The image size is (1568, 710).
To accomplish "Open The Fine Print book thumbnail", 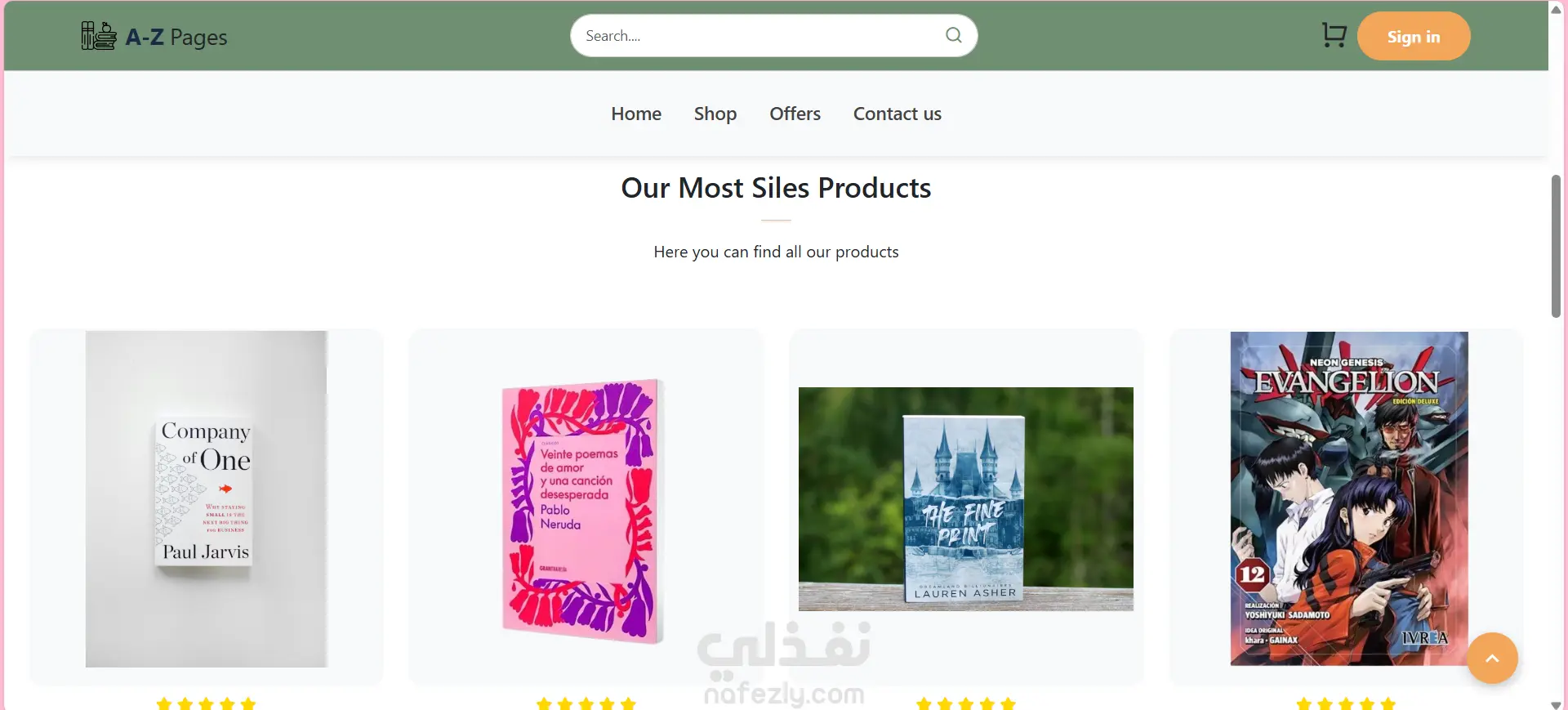I will point(966,499).
